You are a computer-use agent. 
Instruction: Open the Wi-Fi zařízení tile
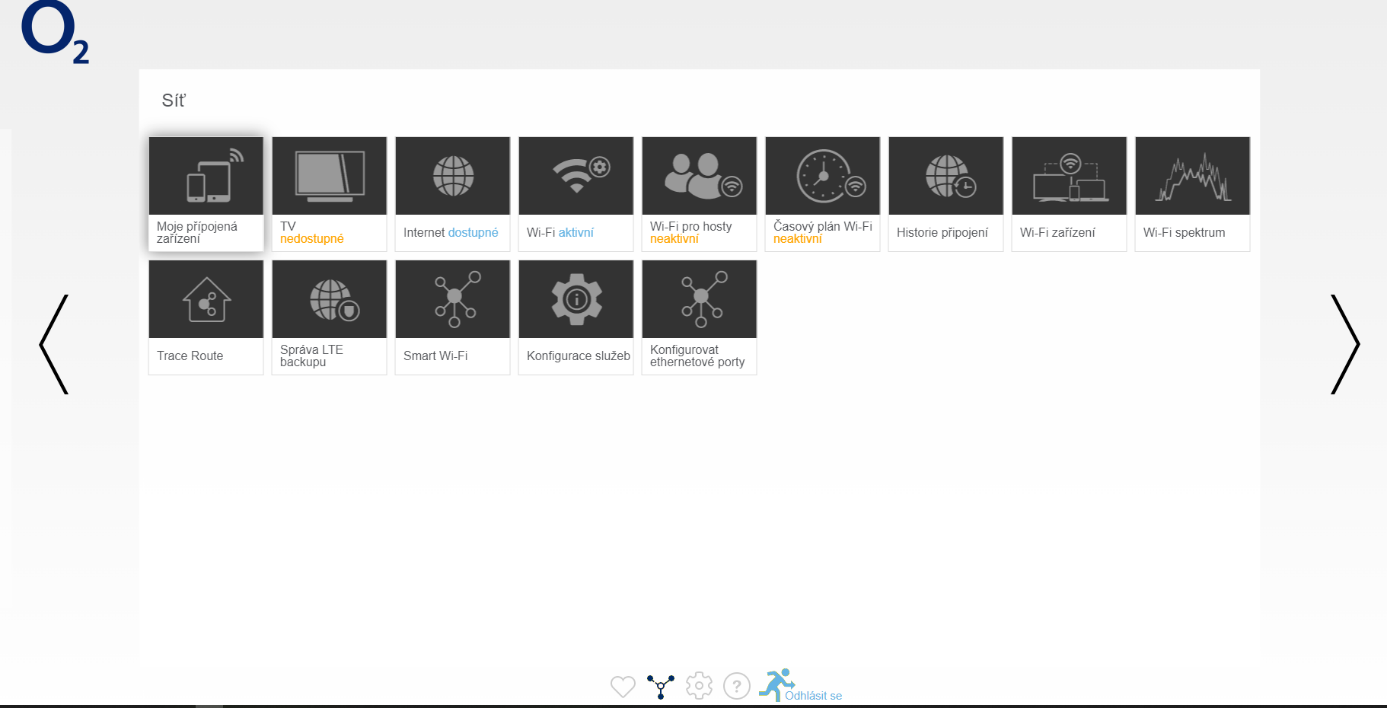[x=1069, y=193]
